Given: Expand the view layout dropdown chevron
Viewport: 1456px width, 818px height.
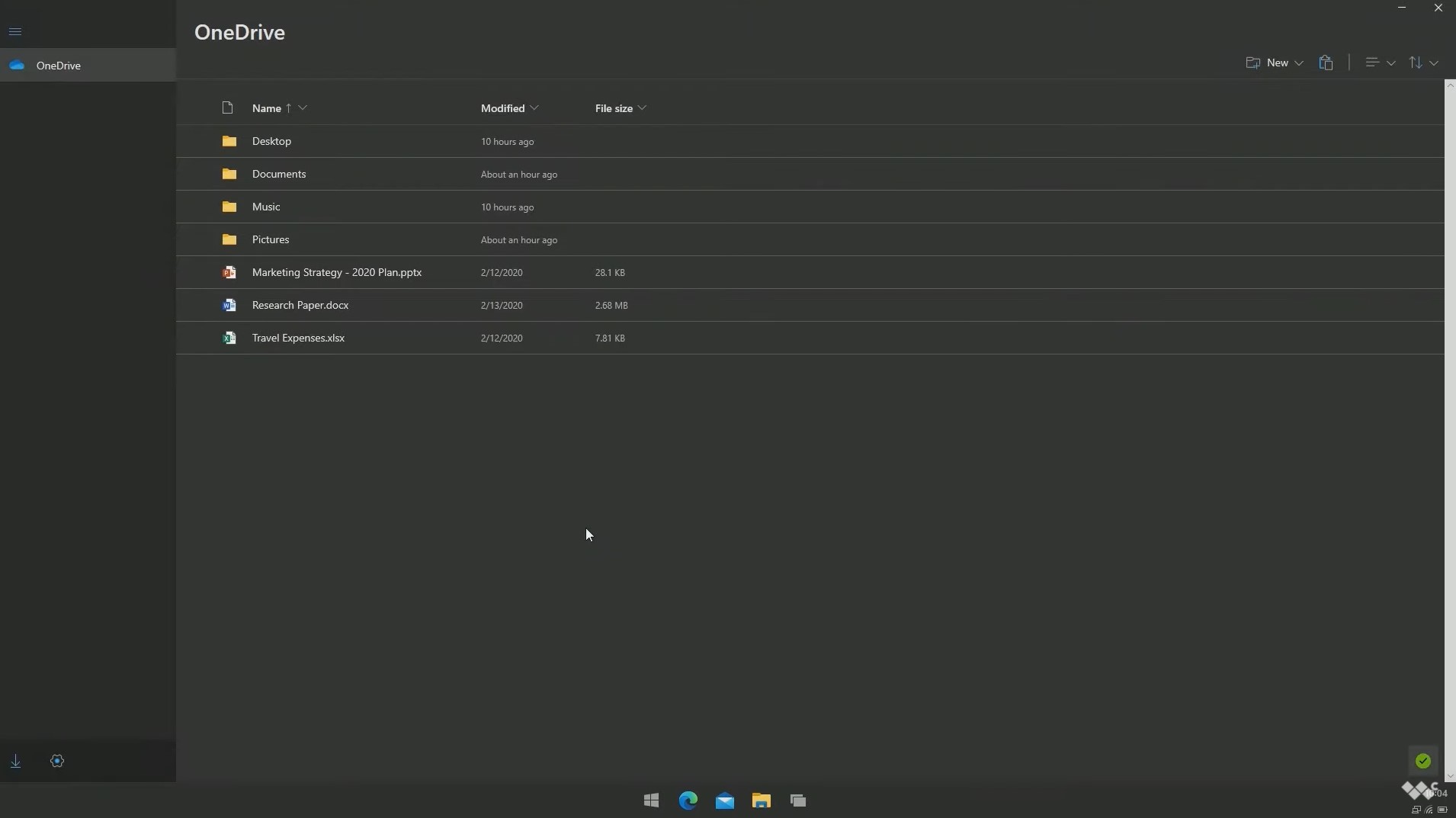Looking at the screenshot, I should click(x=1391, y=63).
